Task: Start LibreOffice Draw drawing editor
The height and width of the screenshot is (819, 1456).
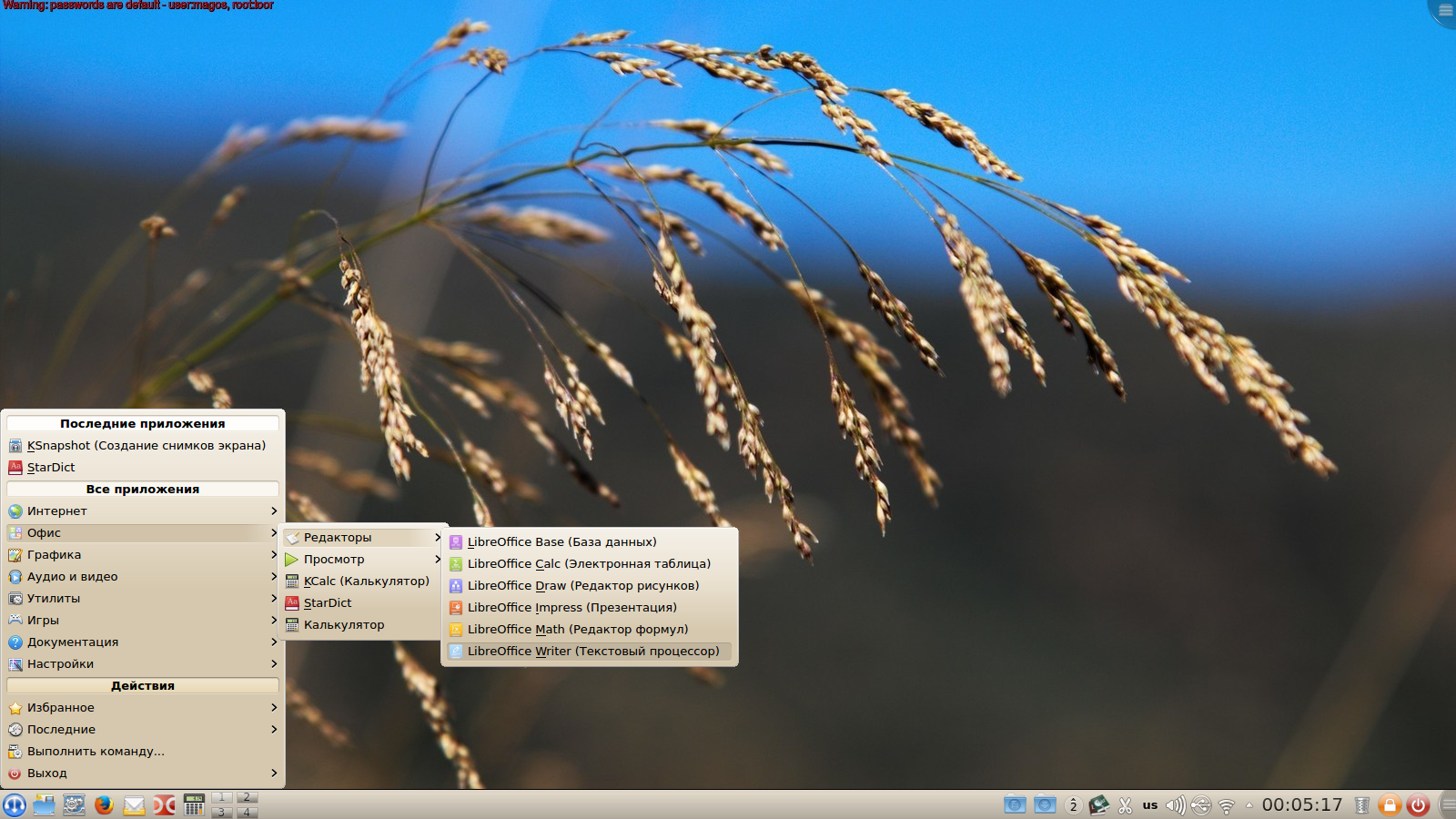Action: pyautogui.click(x=589, y=586)
